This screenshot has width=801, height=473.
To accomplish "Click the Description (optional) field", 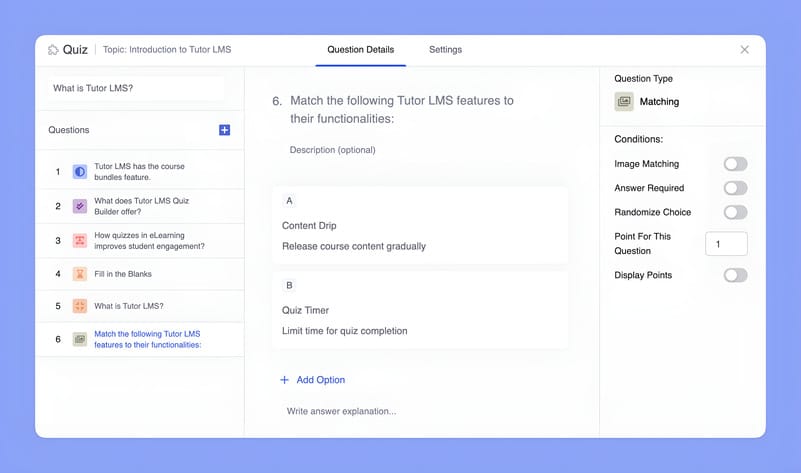I will (x=333, y=150).
